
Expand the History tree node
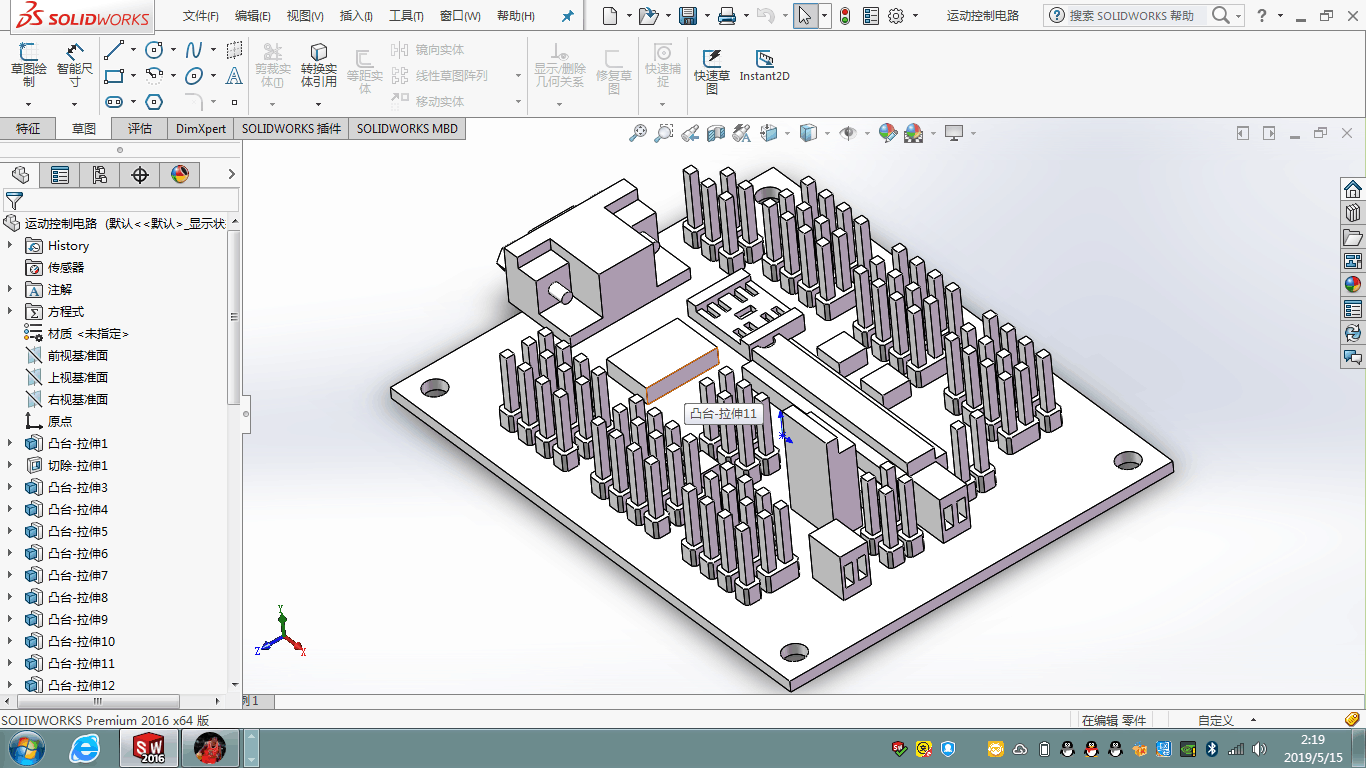pyautogui.click(x=11, y=245)
